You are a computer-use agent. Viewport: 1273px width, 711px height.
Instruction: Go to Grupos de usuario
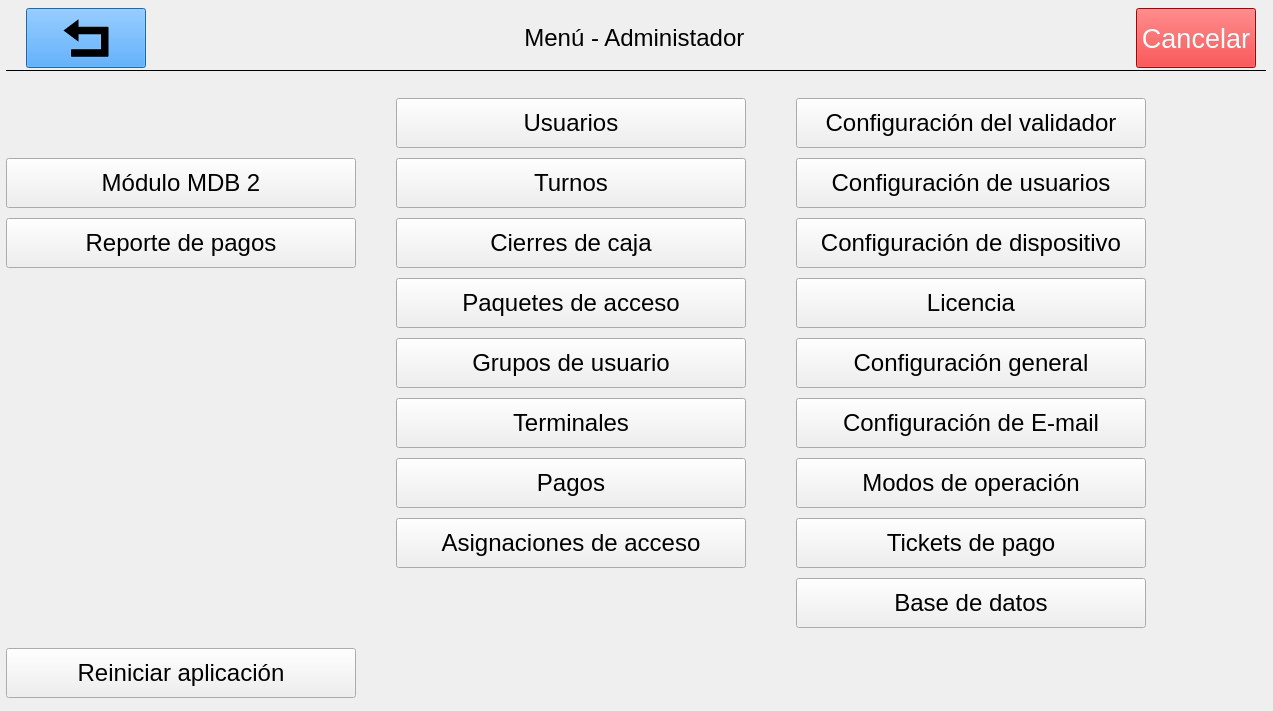(570, 363)
